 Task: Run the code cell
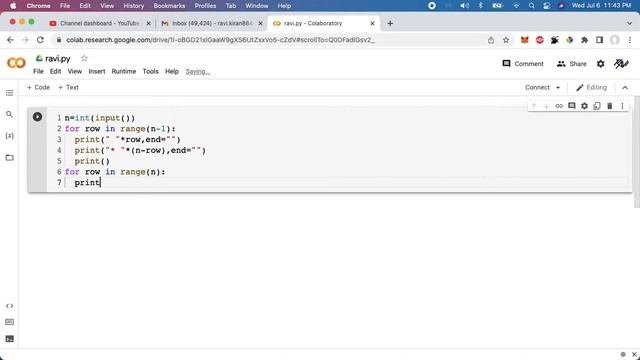[x=37, y=117]
